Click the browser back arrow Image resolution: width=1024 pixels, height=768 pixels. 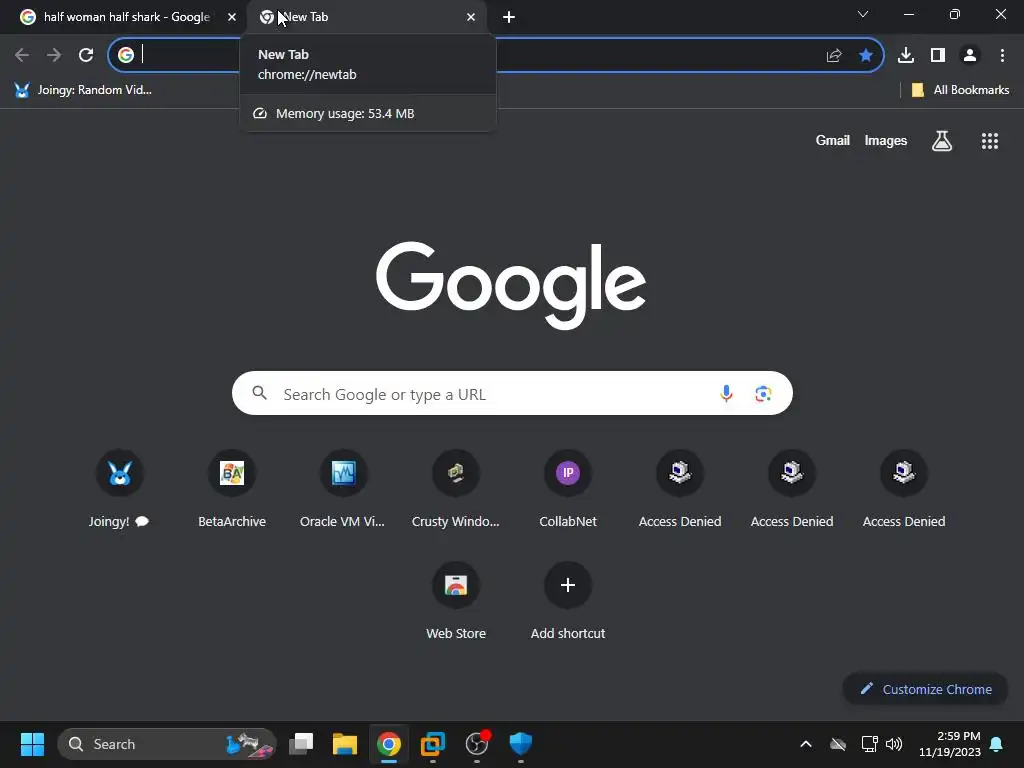[x=22, y=55]
